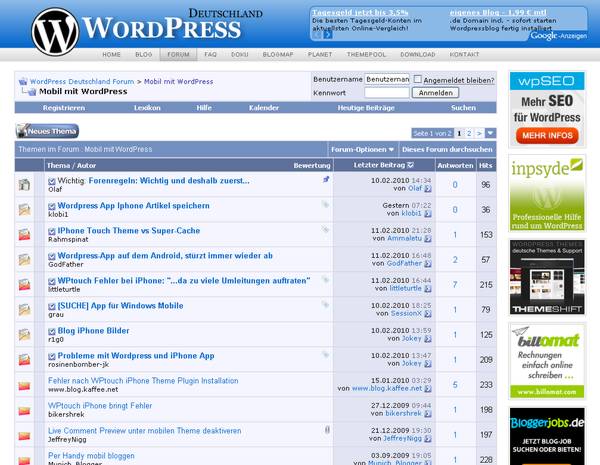This screenshot has height=465, width=600.
Task: Click status icon of littleturtle thread
Action: [24, 284]
